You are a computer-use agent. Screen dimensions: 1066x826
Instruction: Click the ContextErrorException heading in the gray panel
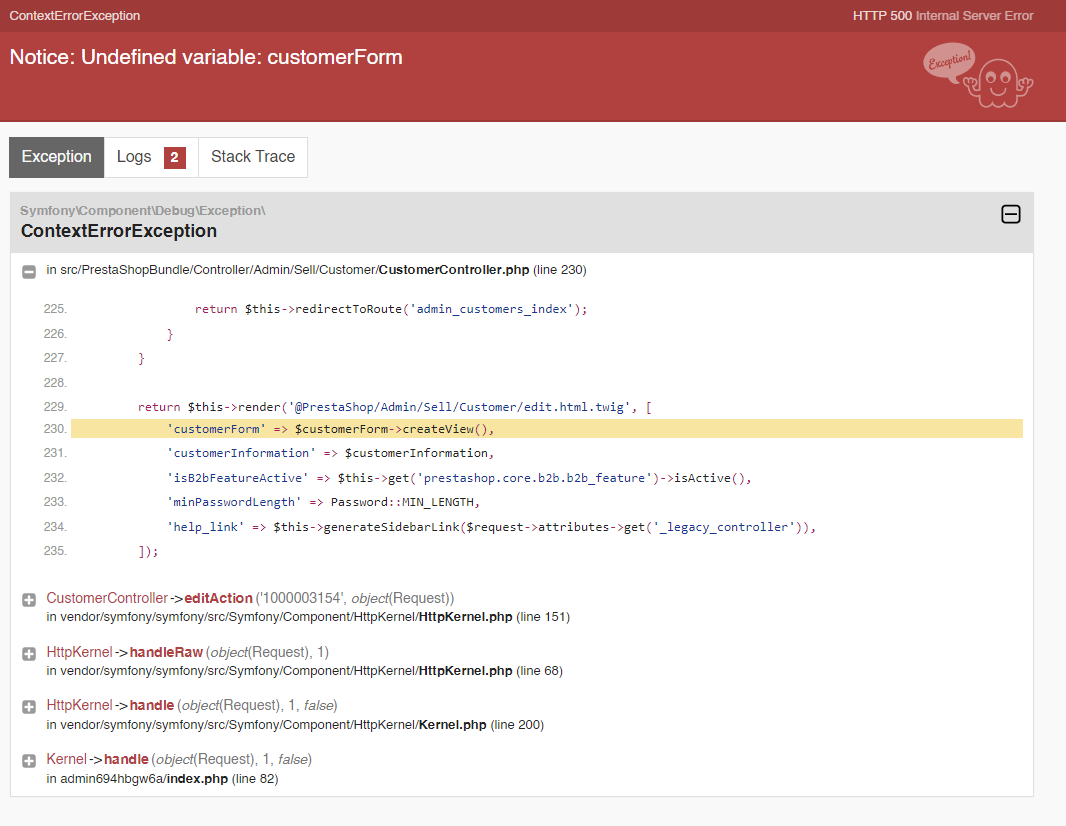(119, 231)
